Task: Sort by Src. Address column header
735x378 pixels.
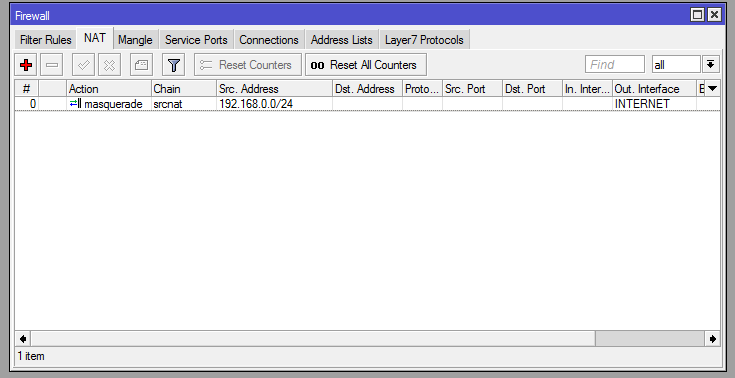Action: tap(274, 89)
